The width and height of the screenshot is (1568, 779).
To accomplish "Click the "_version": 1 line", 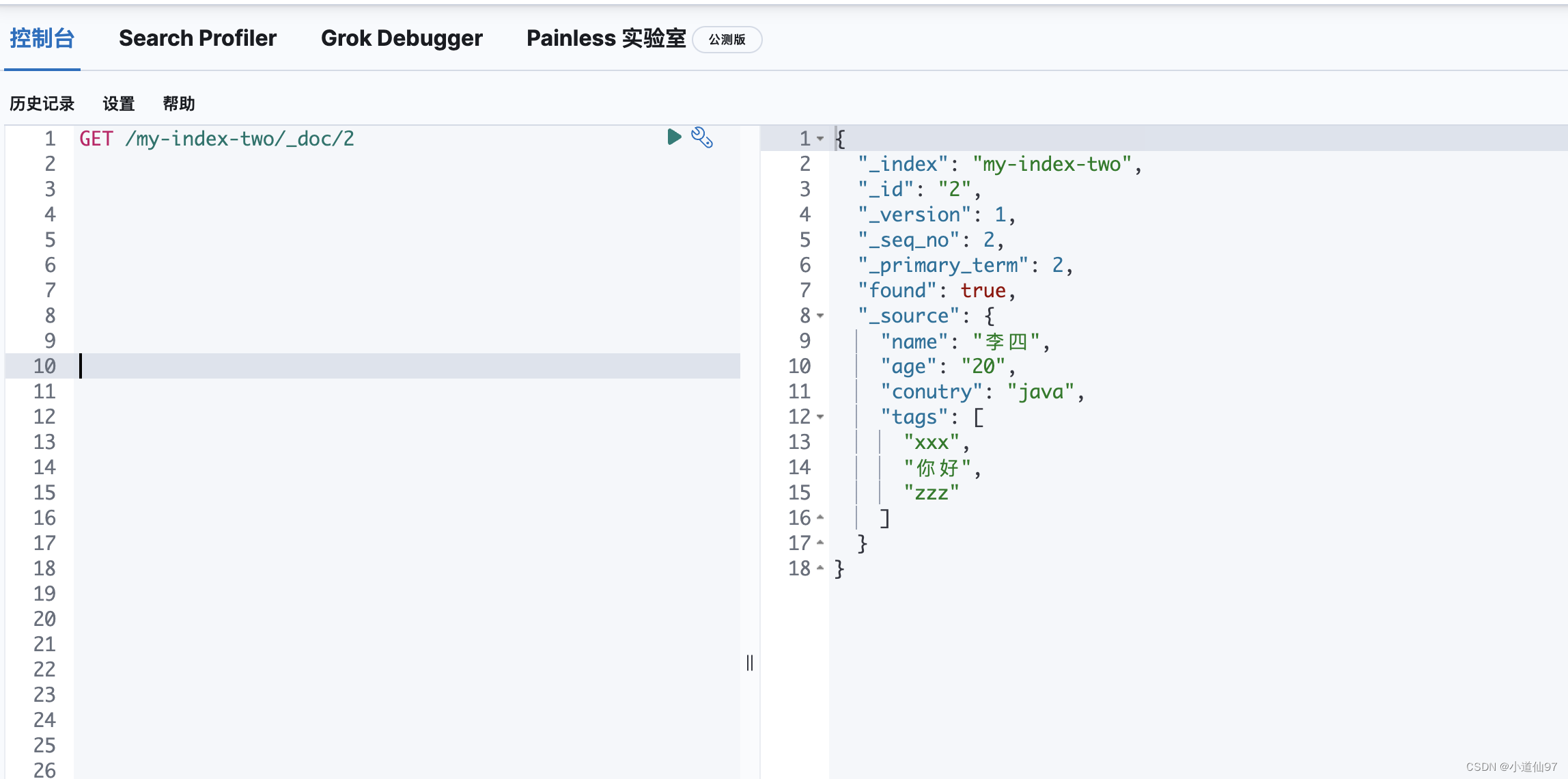I will [936, 215].
